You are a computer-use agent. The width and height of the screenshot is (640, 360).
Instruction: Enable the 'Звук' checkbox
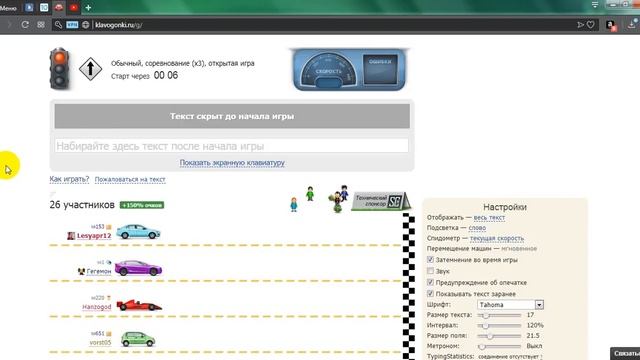coord(430,271)
